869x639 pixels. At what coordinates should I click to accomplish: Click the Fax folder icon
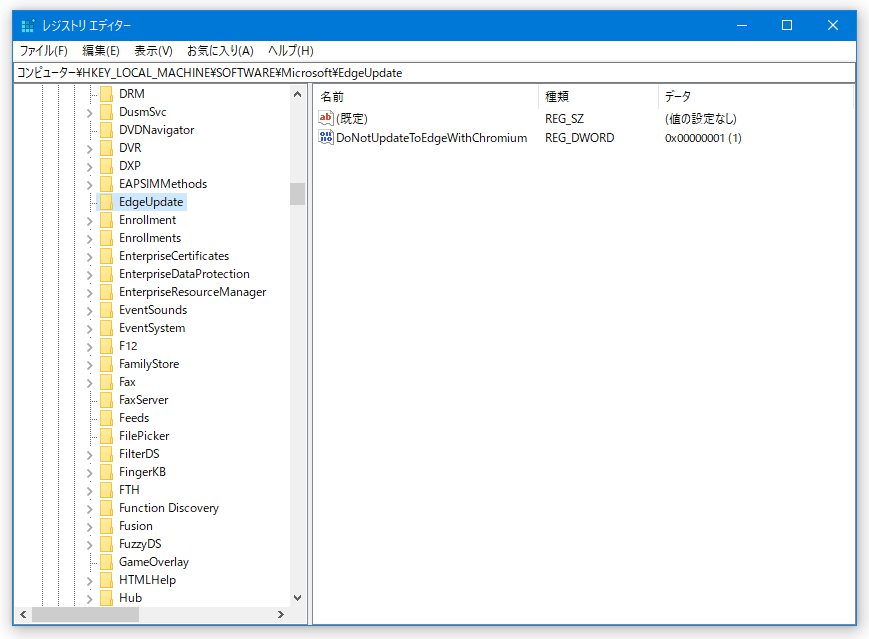[x=106, y=382]
